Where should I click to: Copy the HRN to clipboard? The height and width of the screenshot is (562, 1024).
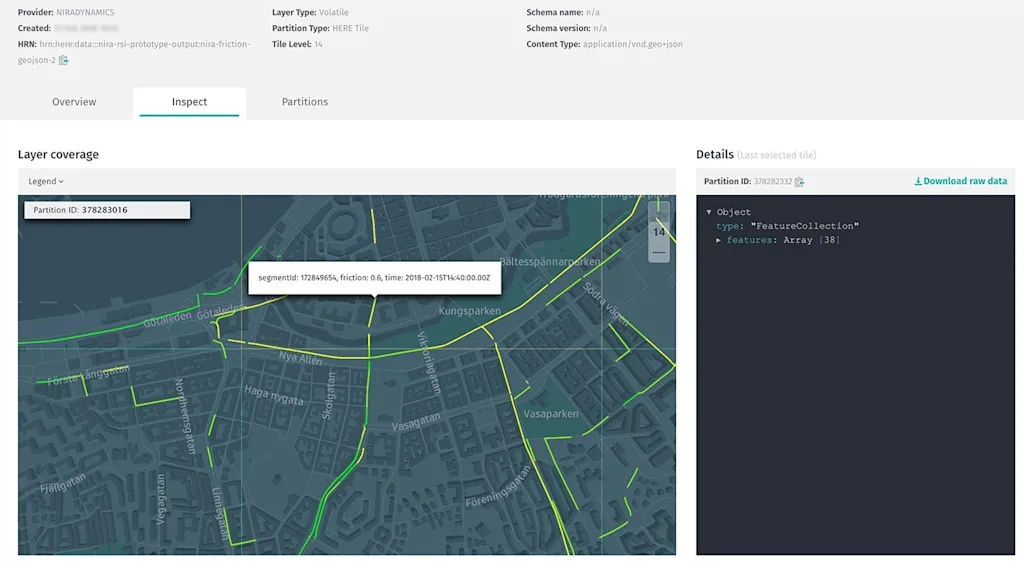[63, 60]
